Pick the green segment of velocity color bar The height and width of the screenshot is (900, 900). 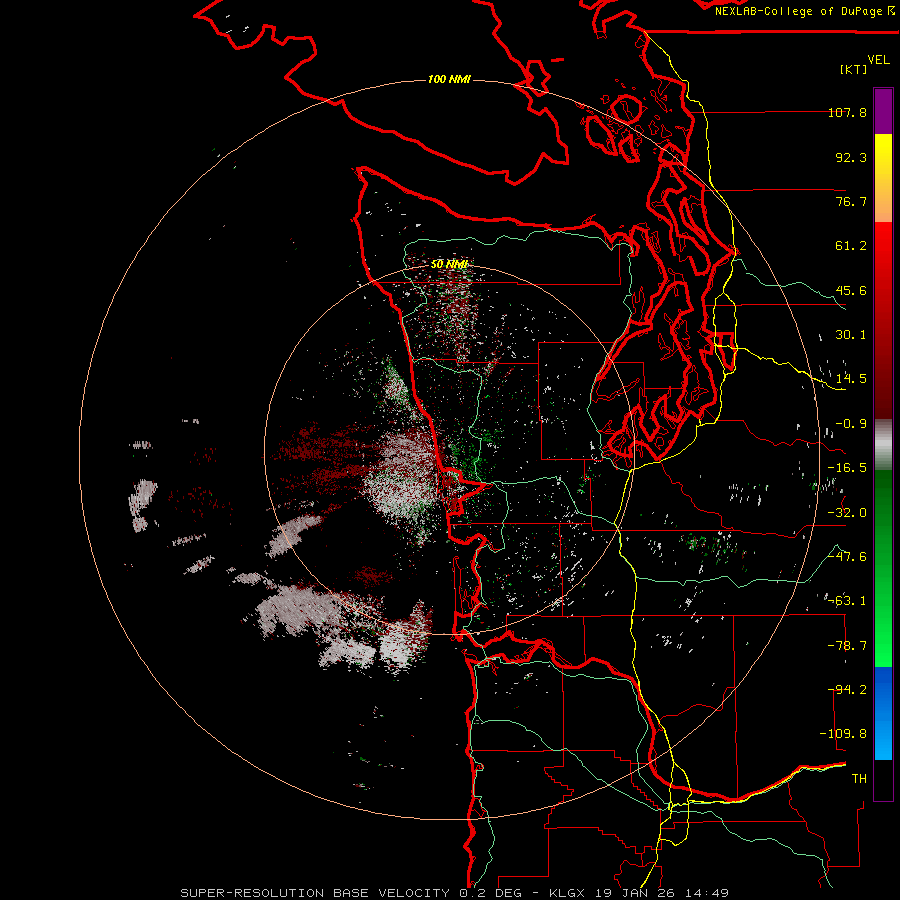[x=883, y=568]
